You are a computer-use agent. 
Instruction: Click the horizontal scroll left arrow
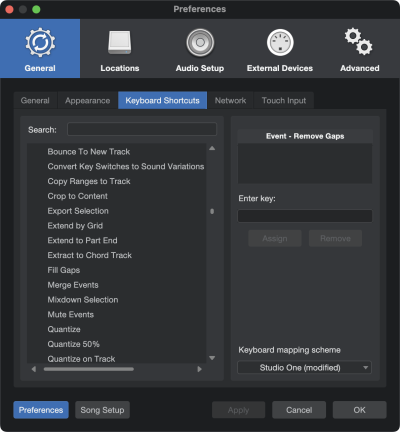(x=34, y=369)
